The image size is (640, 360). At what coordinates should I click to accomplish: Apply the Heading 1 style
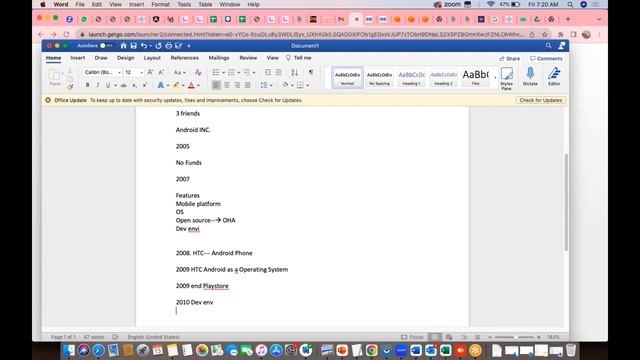(411, 78)
